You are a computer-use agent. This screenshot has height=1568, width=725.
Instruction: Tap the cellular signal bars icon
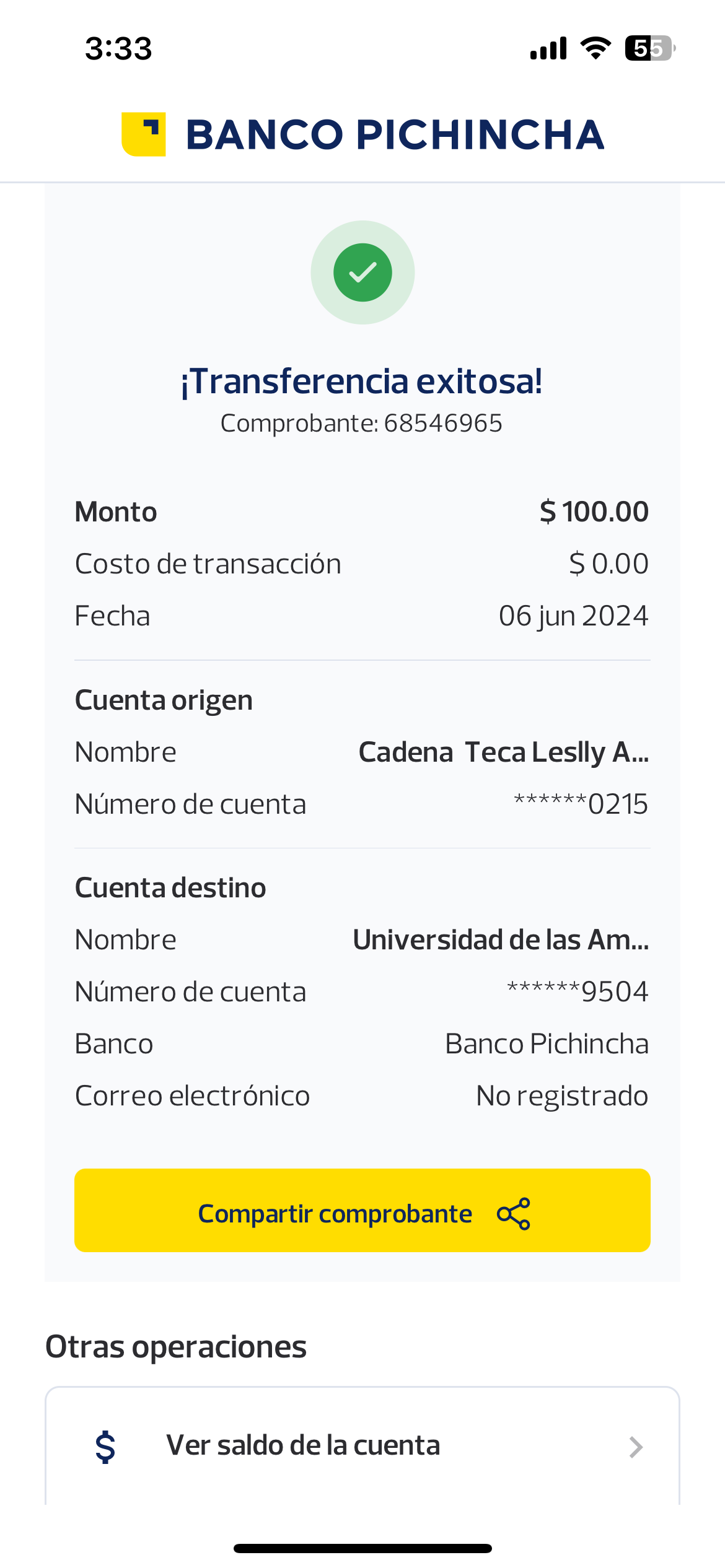(548, 48)
